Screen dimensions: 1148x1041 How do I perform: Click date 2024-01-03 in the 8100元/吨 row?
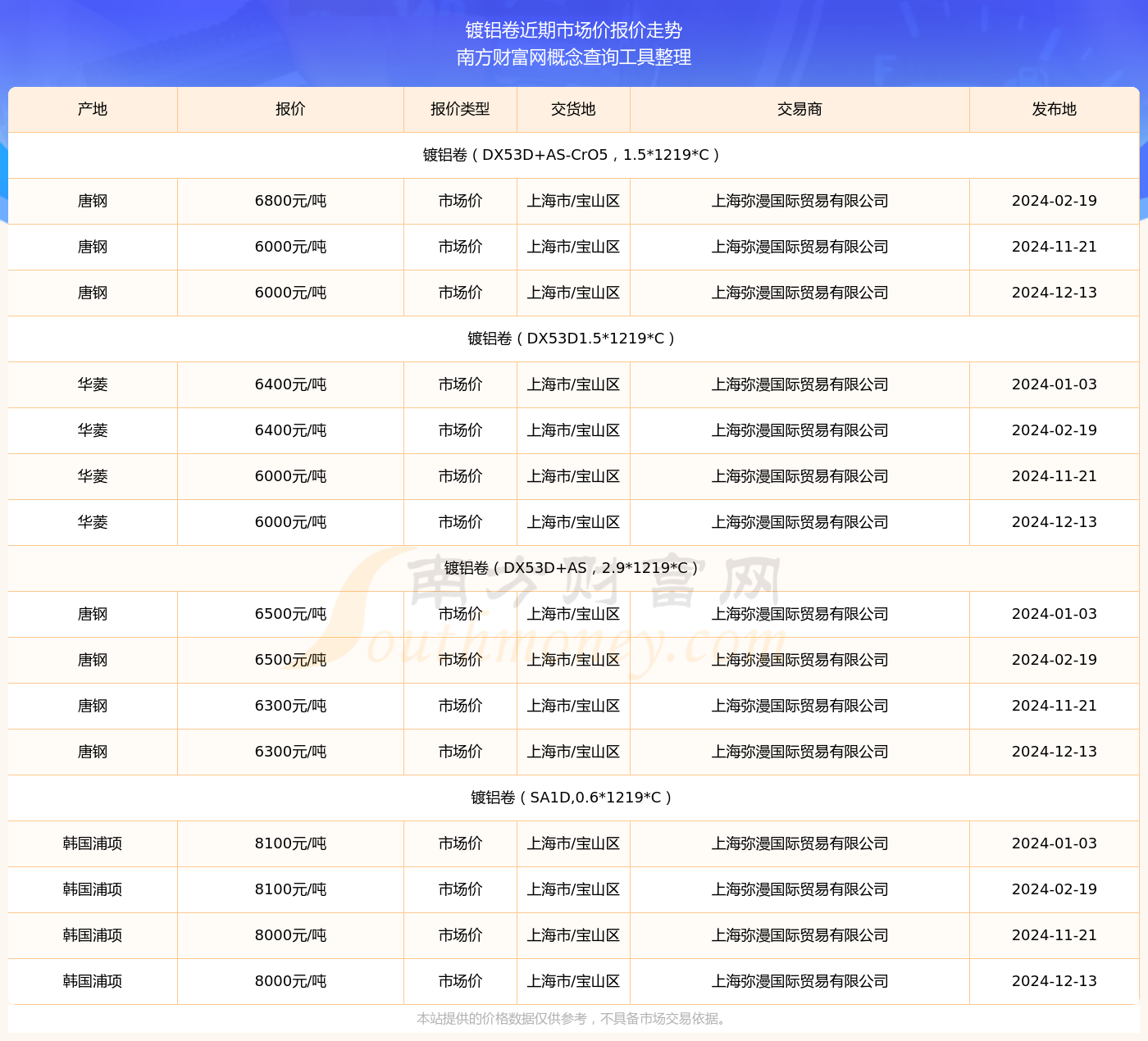point(1055,843)
